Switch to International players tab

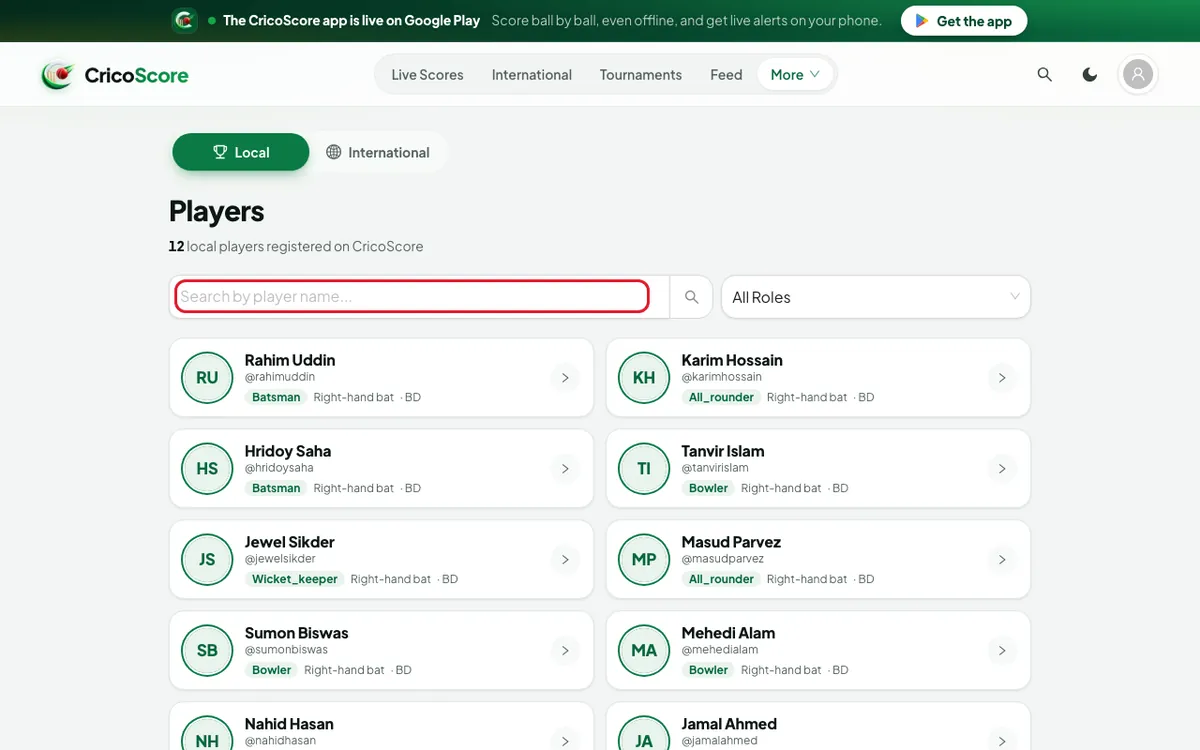point(378,152)
